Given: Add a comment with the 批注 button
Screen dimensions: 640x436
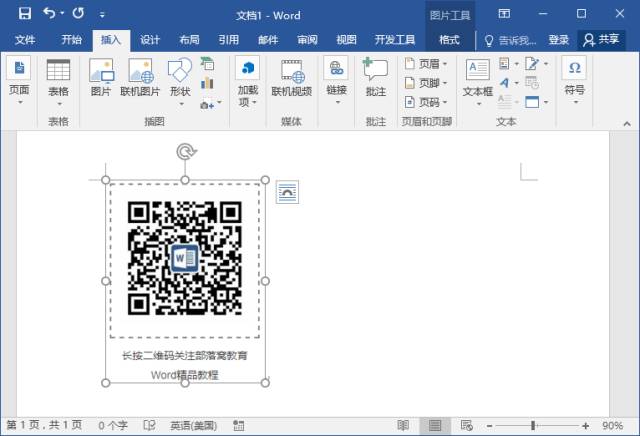Looking at the screenshot, I should 375,78.
